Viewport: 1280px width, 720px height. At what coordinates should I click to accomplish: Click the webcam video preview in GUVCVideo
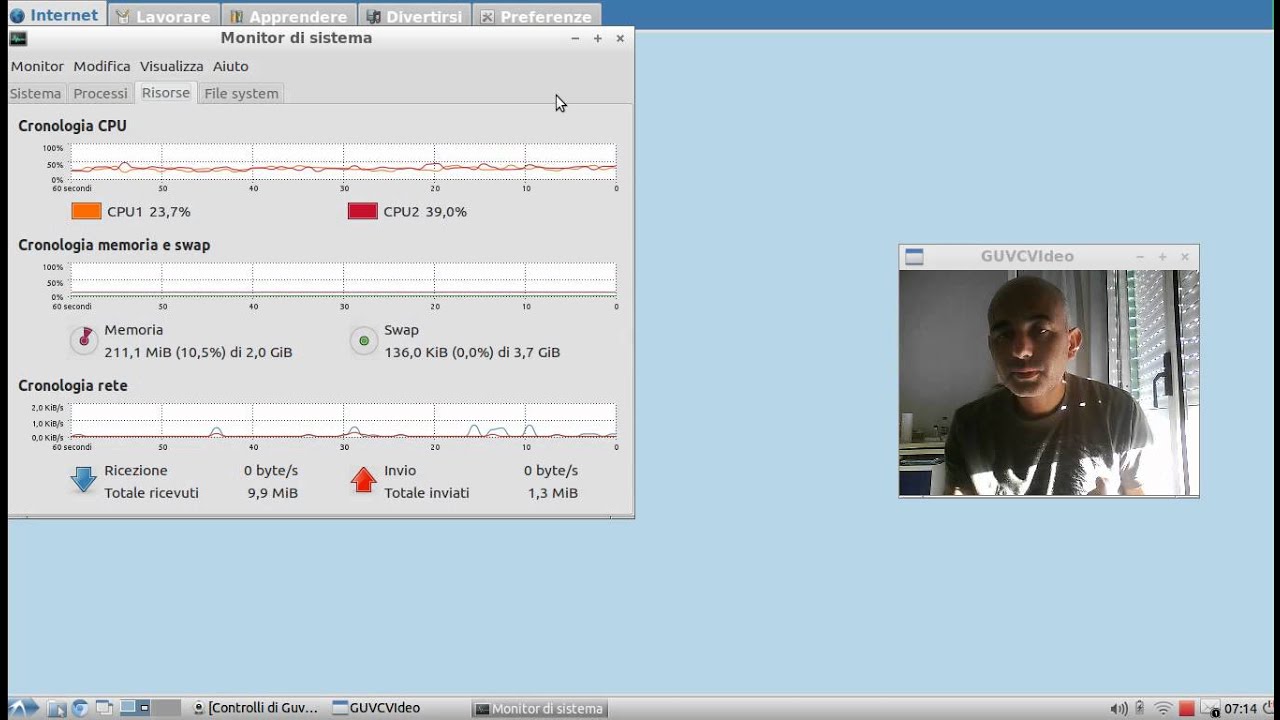click(1049, 383)
